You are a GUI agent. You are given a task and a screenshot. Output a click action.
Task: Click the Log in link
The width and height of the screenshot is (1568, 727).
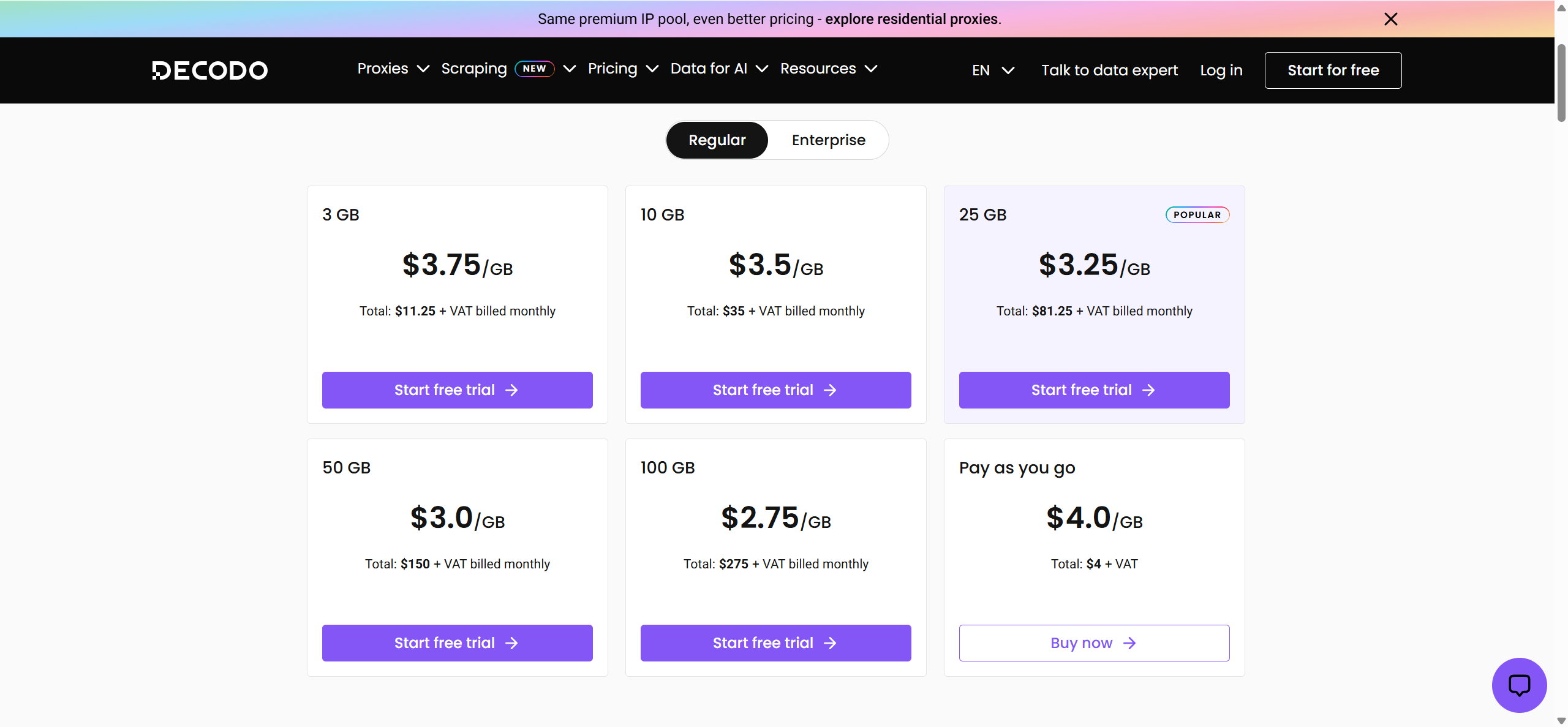pos(1221,70)
